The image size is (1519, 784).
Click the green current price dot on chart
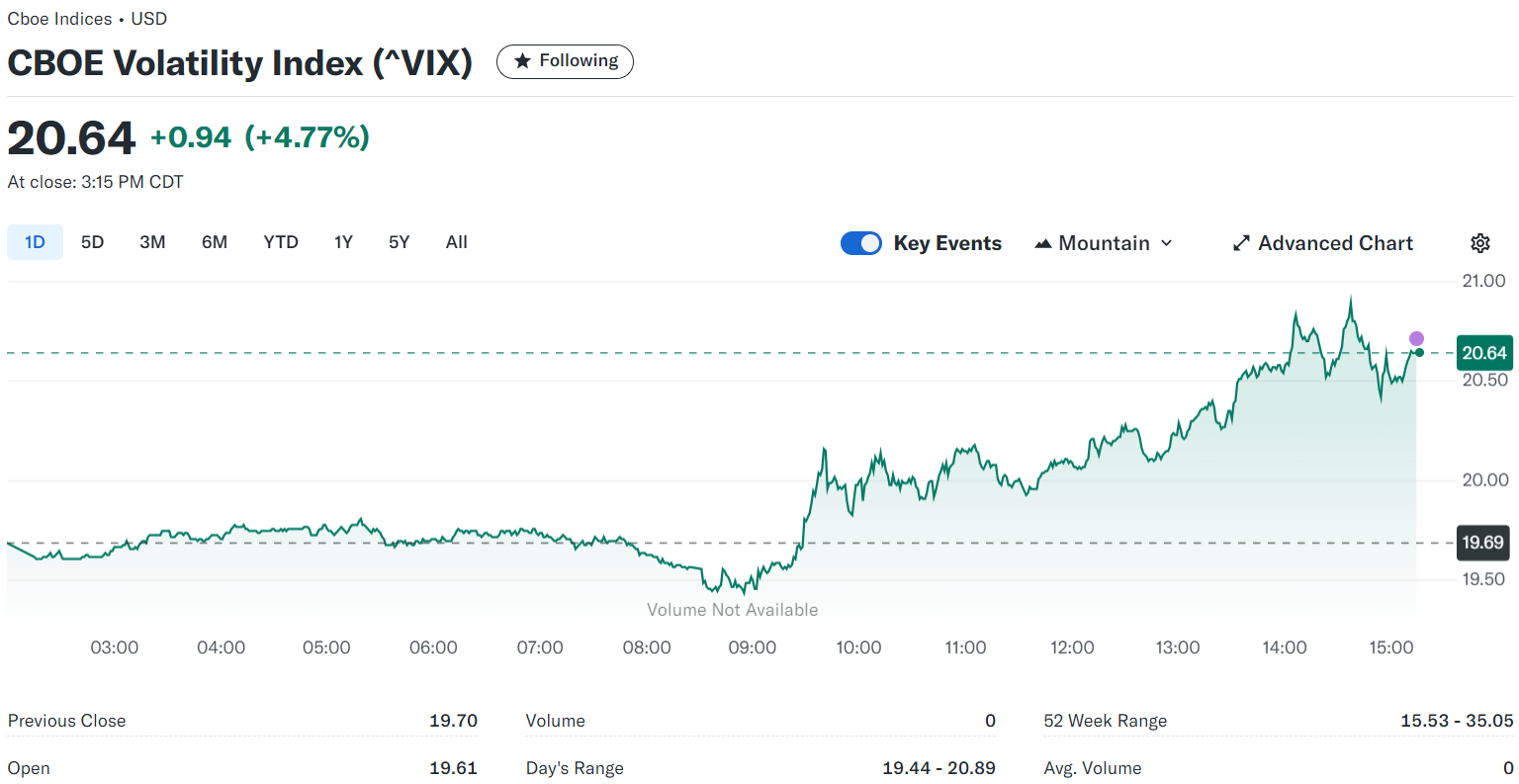pos(1419,353)
